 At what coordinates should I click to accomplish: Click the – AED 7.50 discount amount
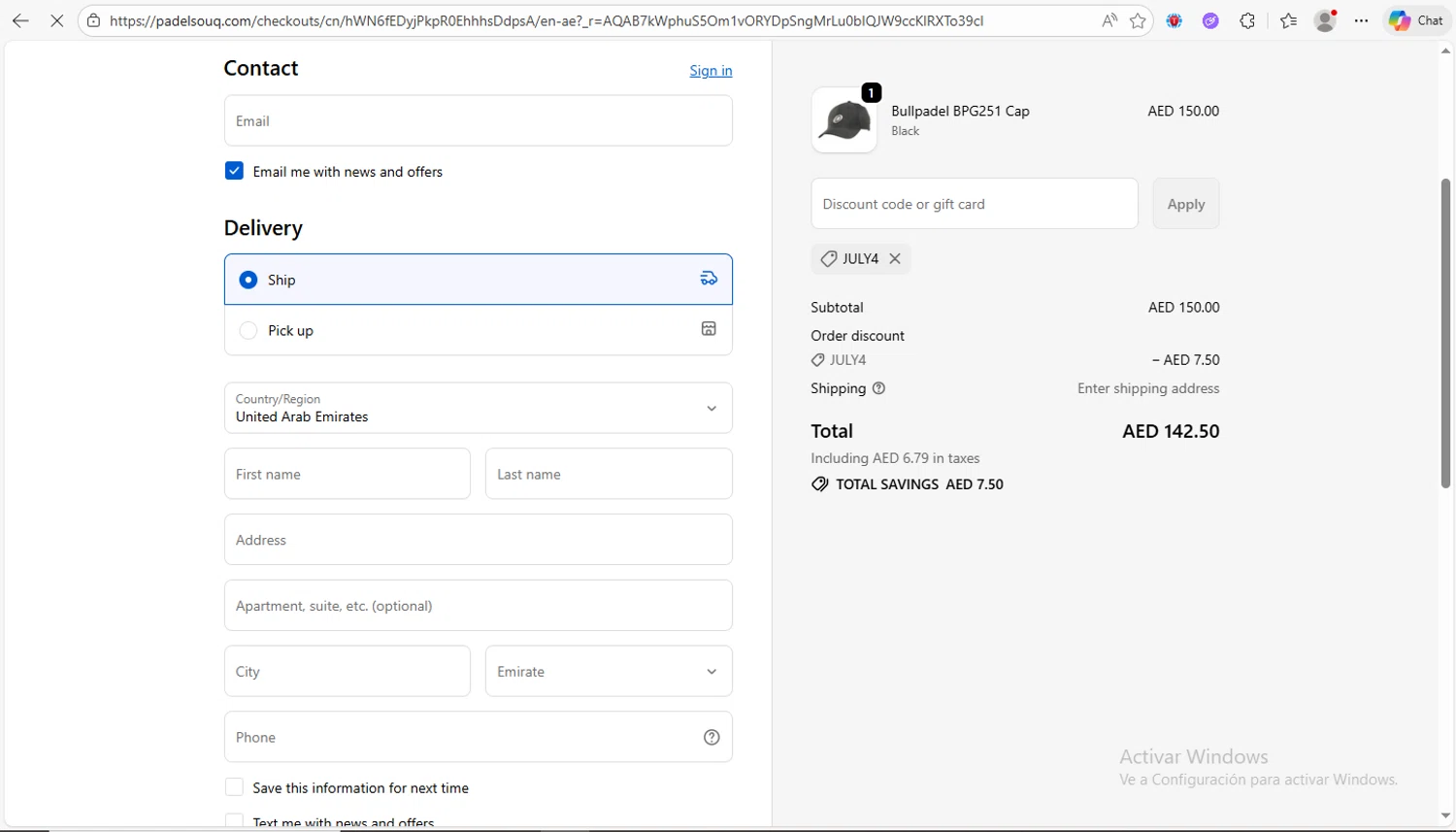pyautogui.click(x=1185, y=360)
